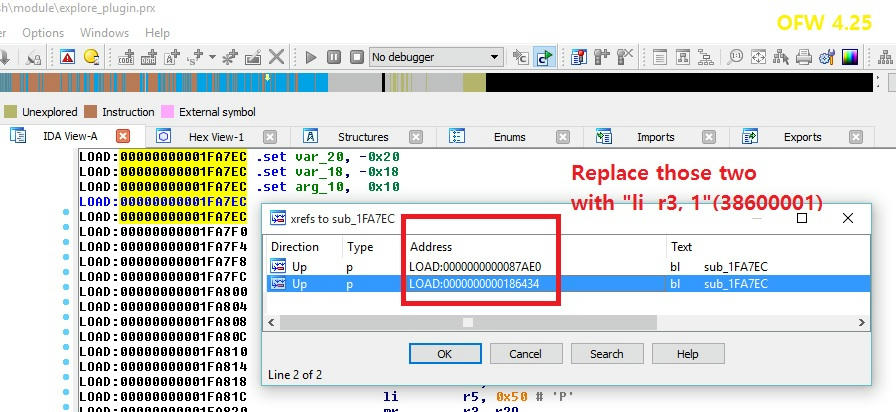Click Cancel in the xrefs dialog
Viewport: 896px width, 412px height.
click(x=525, y=354)
